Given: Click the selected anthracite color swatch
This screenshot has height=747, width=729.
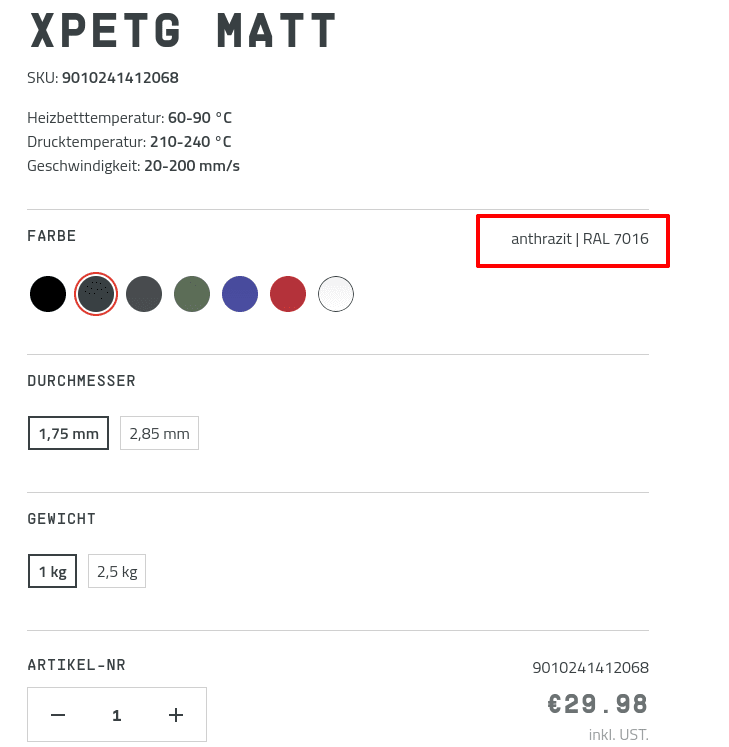Looking at the screenshot, I should [96, 294].
